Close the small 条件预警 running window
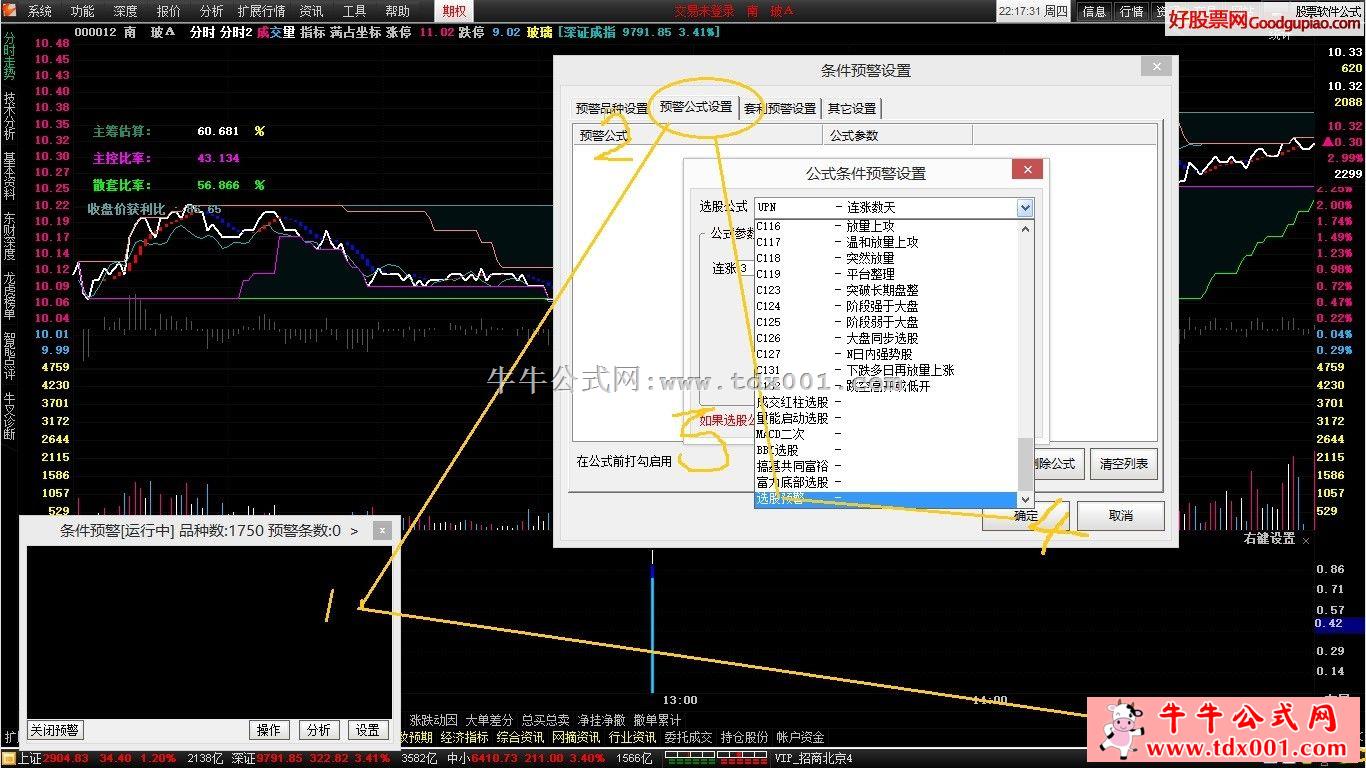 coord(381,531)
